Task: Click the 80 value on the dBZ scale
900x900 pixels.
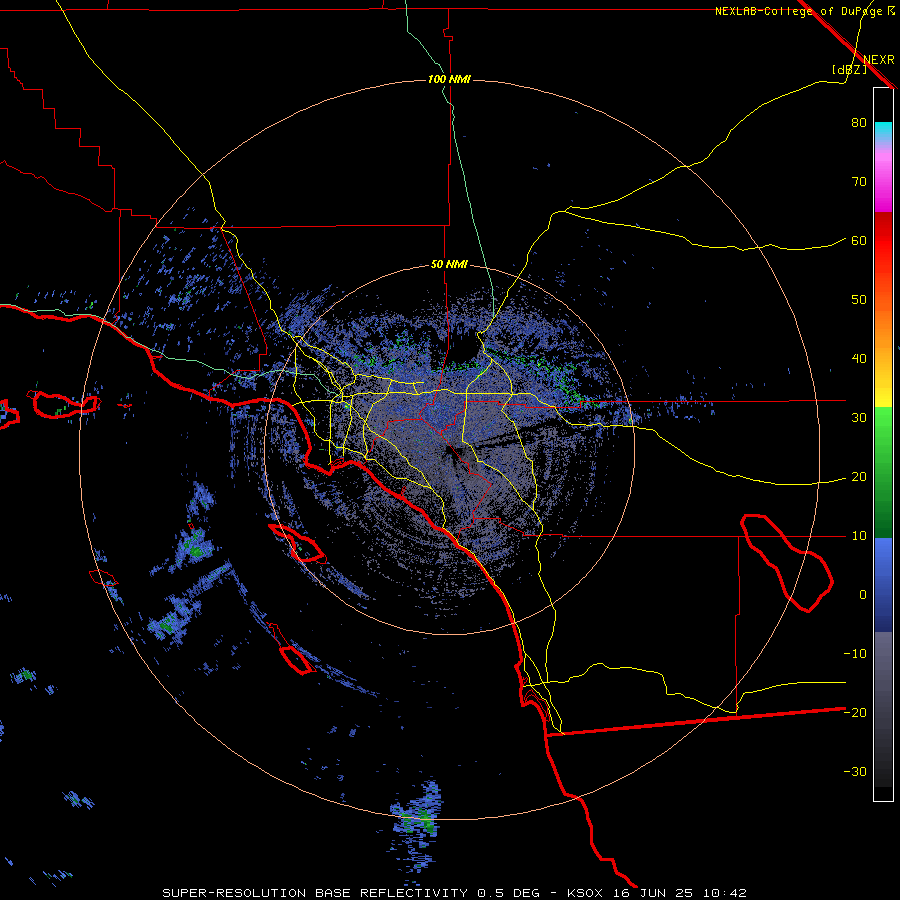Action: tap(859, 123)
